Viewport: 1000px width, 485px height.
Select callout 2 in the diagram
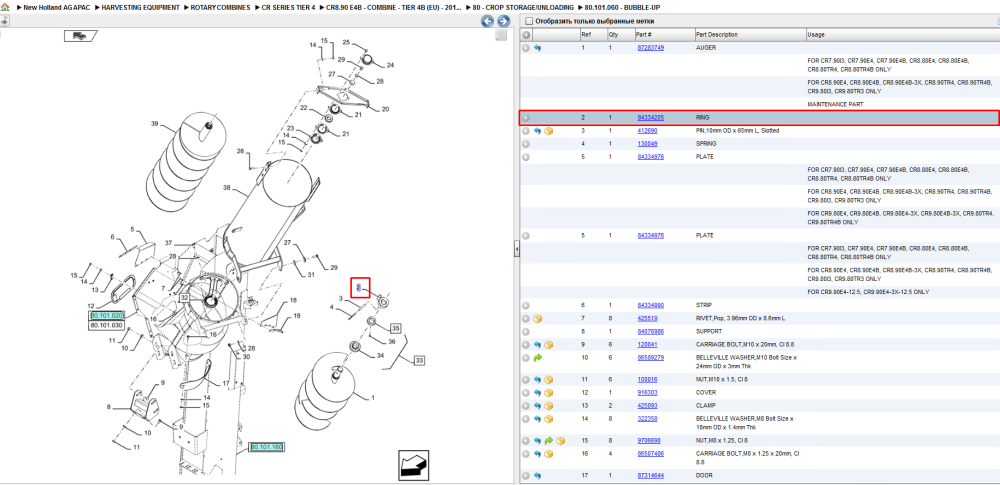point(359,288)
